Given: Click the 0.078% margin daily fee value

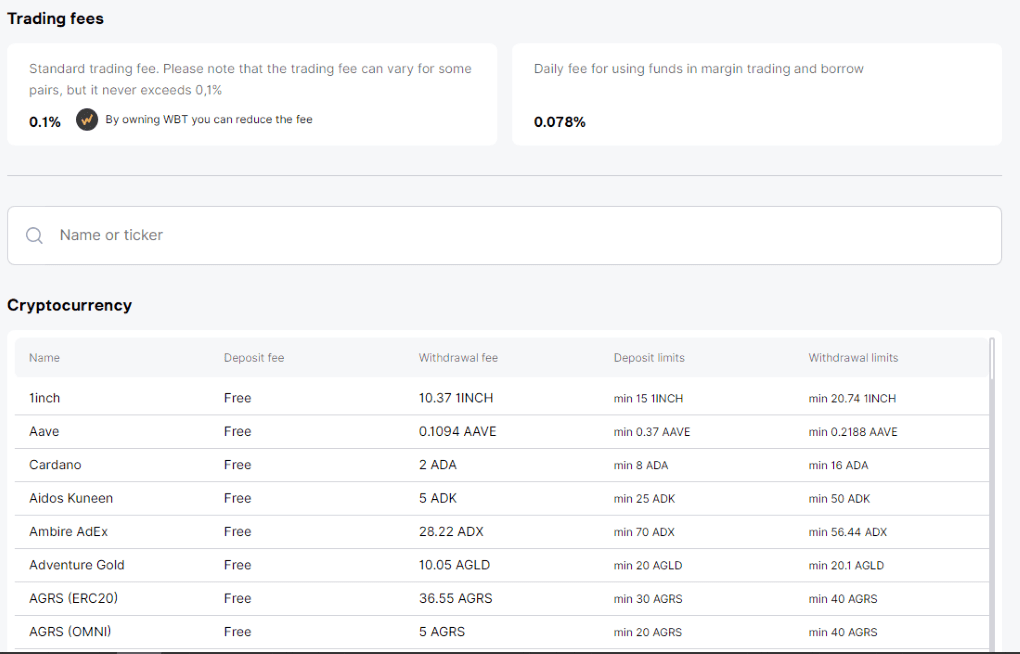Looking at the screenshot, I should (559, 122).
